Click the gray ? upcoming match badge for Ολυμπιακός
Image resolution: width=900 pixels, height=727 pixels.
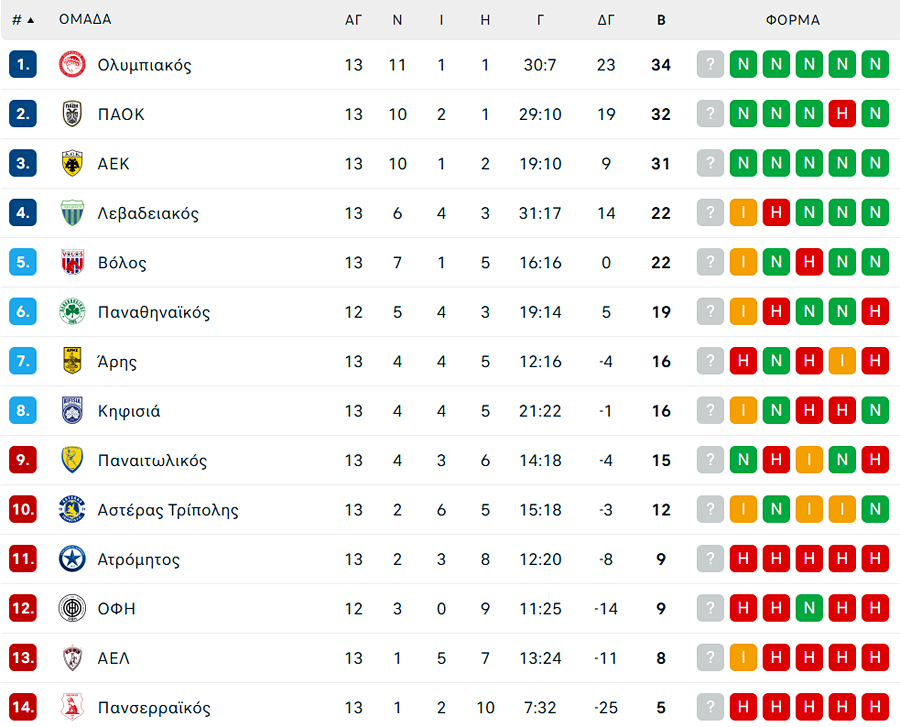[x=710, y=65]
